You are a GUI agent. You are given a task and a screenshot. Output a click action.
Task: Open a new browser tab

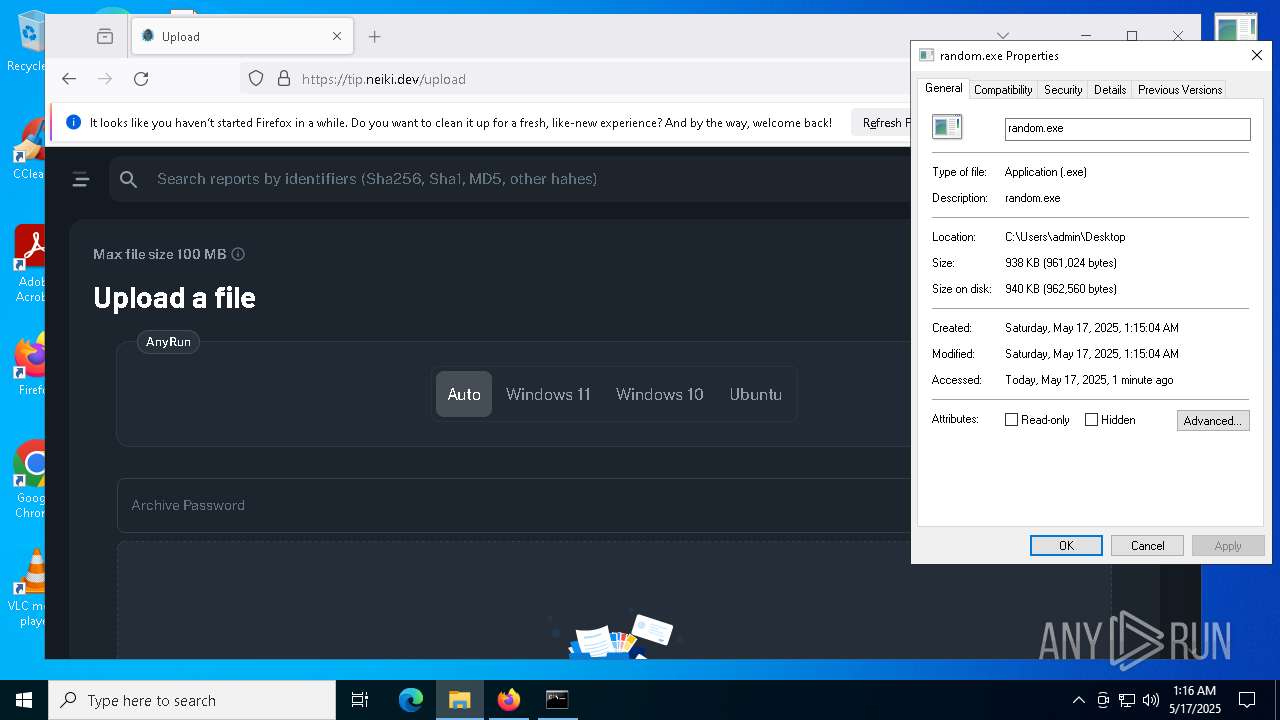coord(375,37)
